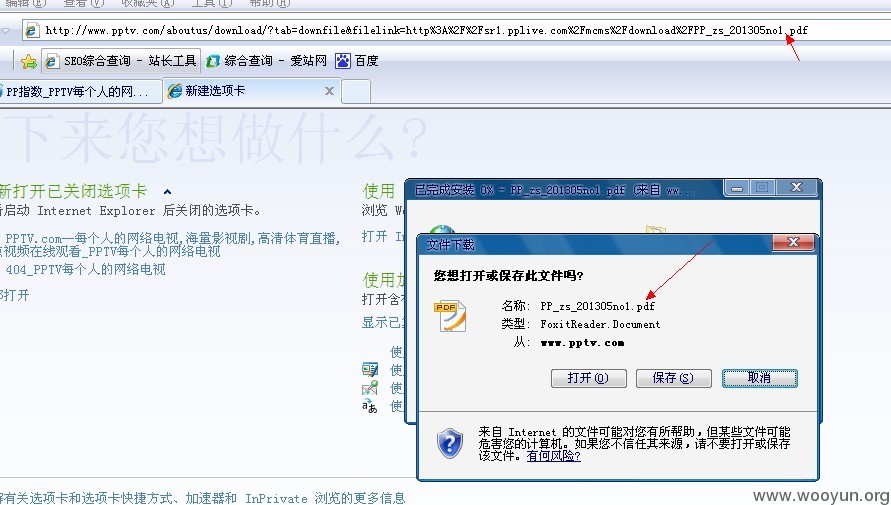The width and height of the screenshot is (891, 505).
Task: Close the 文件下载 dialog
Action: point(793,243)
